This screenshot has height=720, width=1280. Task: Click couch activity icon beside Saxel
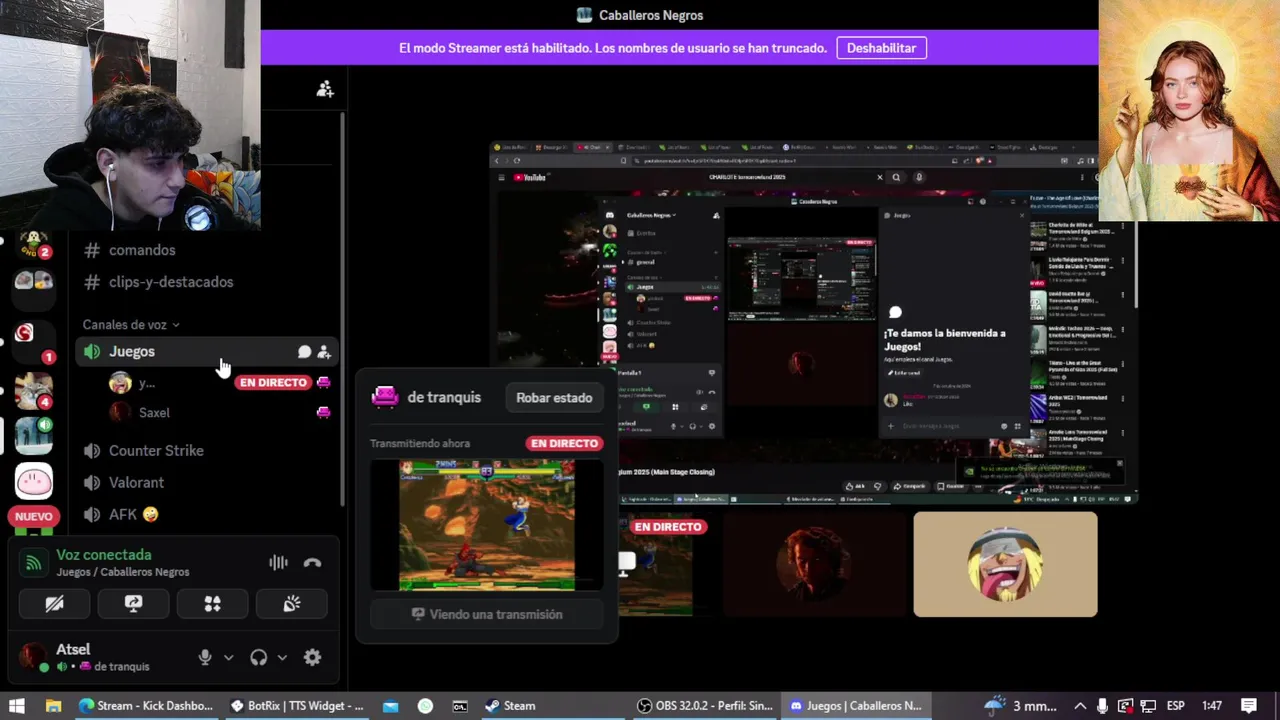[323, 412]
